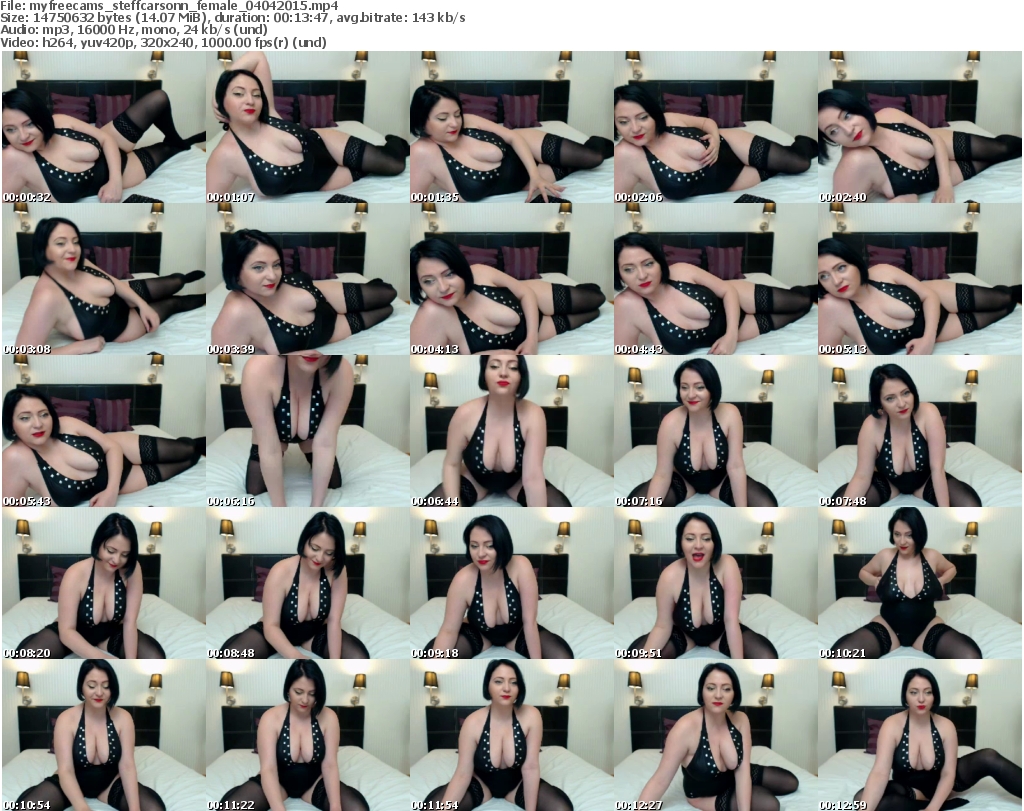Select the thumbnail stamped 00:02:06
1024x811 pixels.
pyautogui.click(x=716, y=127)
